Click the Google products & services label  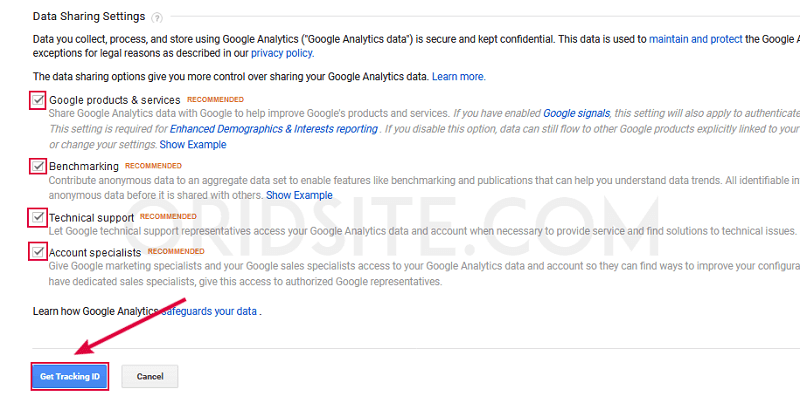(115, 100)
